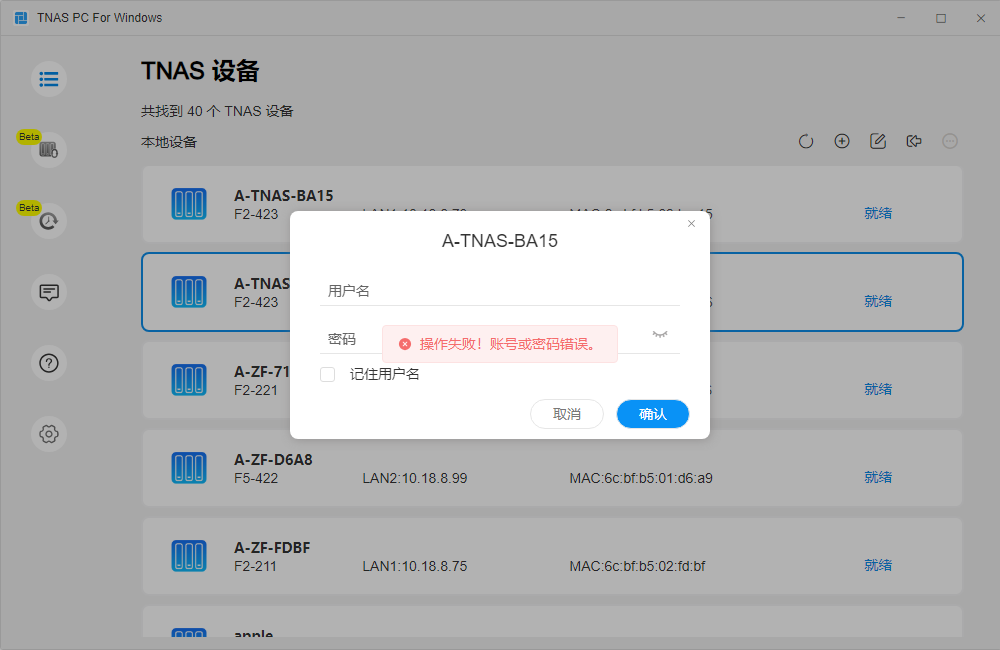Viewport: 1000px width, 650px height.
Task: Click the 用户名 input field
Action: [x=500, y=291]
